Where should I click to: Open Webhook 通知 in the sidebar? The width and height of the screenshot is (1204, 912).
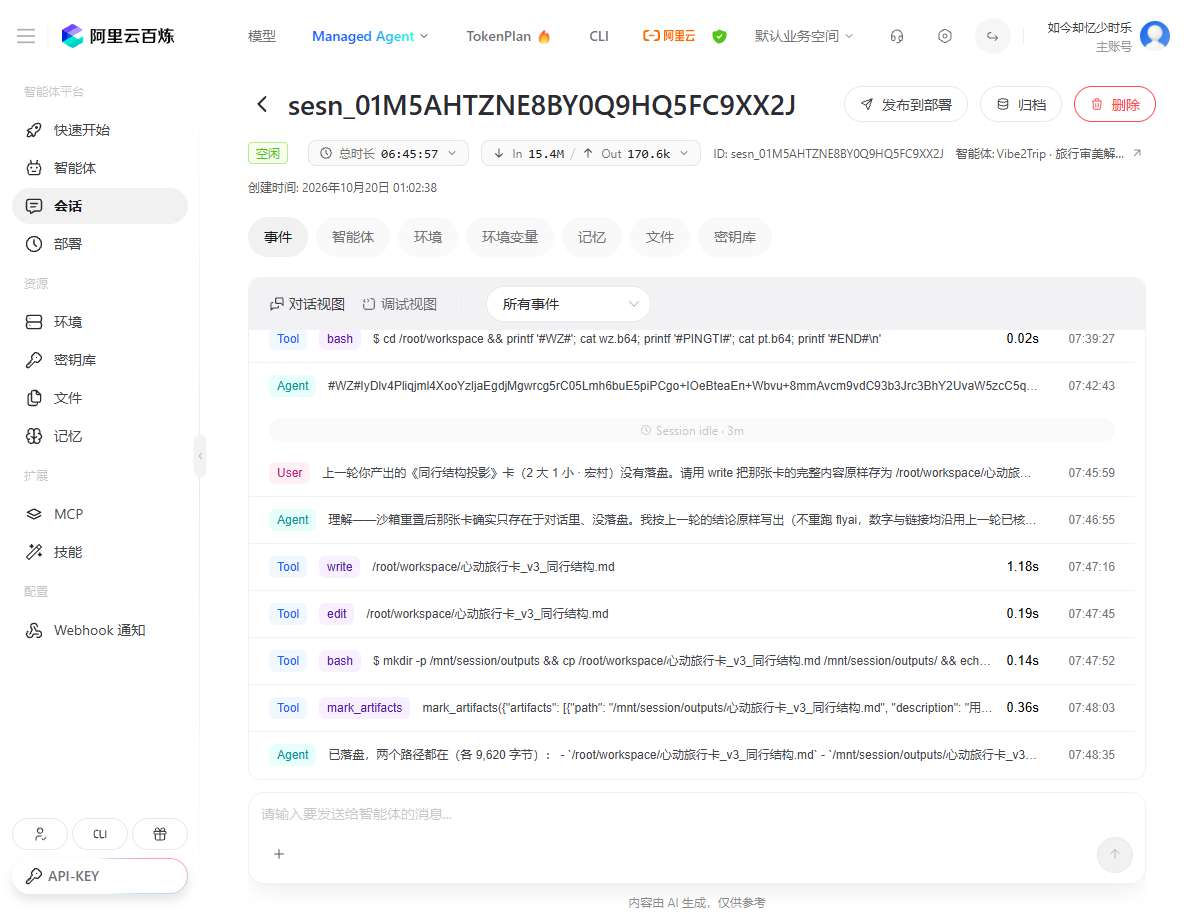99,630
